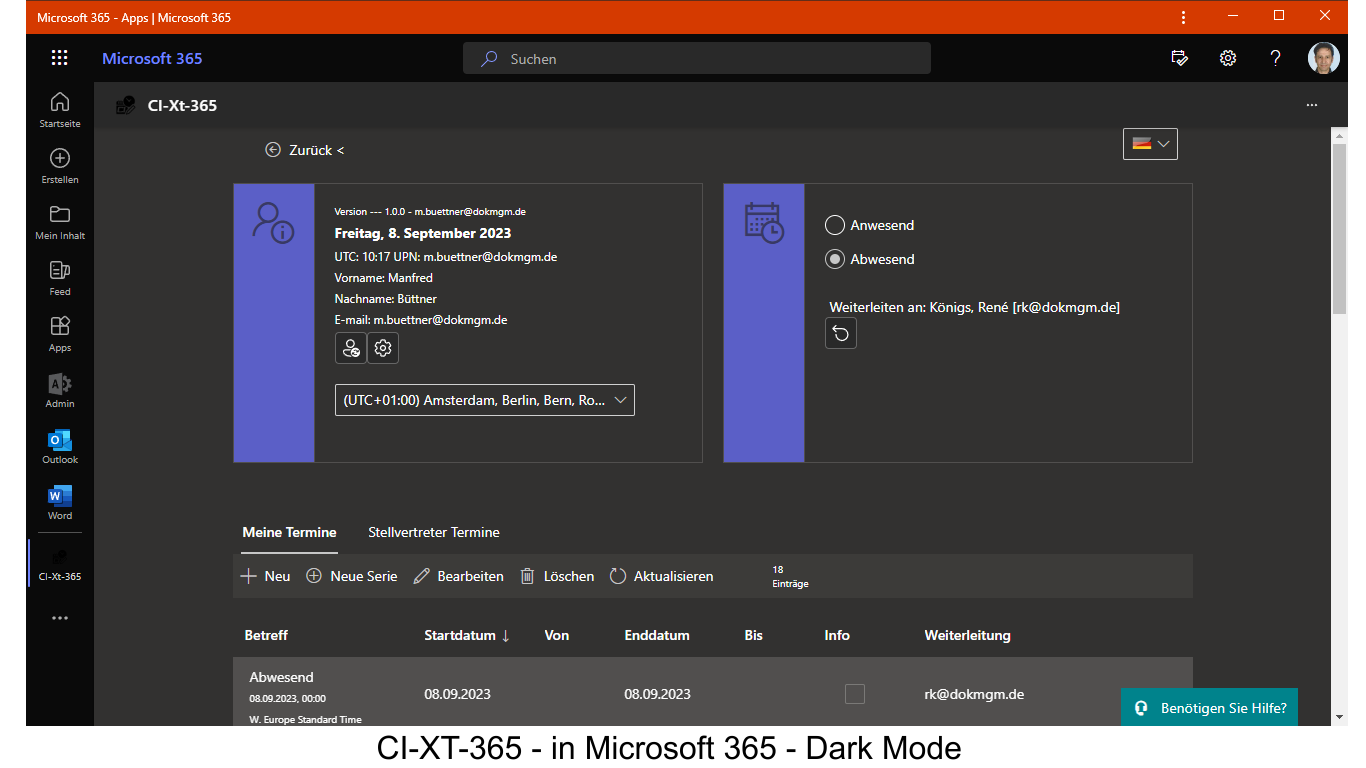Click rk@dokmgm.de in the Weiterleitung column
The width and height of the screenshot is (1366, 768).
tap(974, 694)
